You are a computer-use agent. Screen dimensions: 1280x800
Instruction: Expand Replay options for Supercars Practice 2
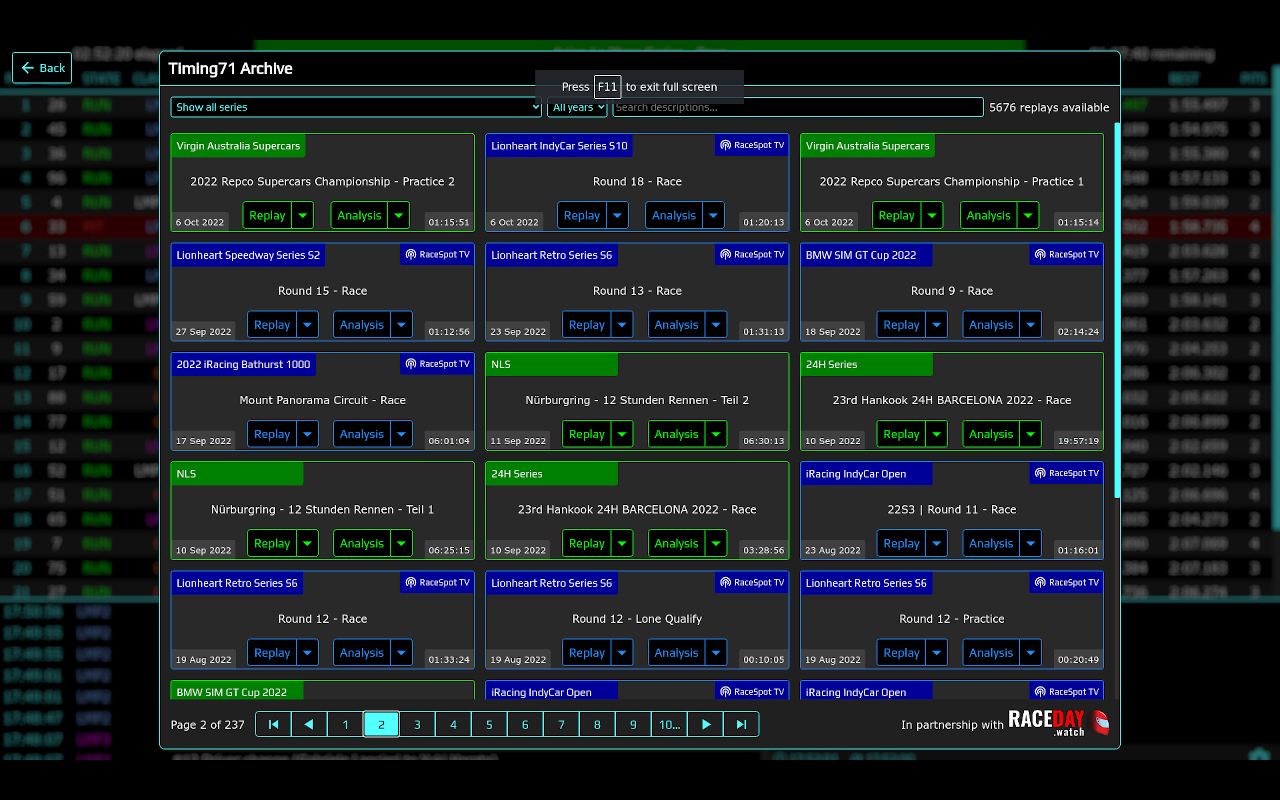pyautogui.click(x=303, y=215)
